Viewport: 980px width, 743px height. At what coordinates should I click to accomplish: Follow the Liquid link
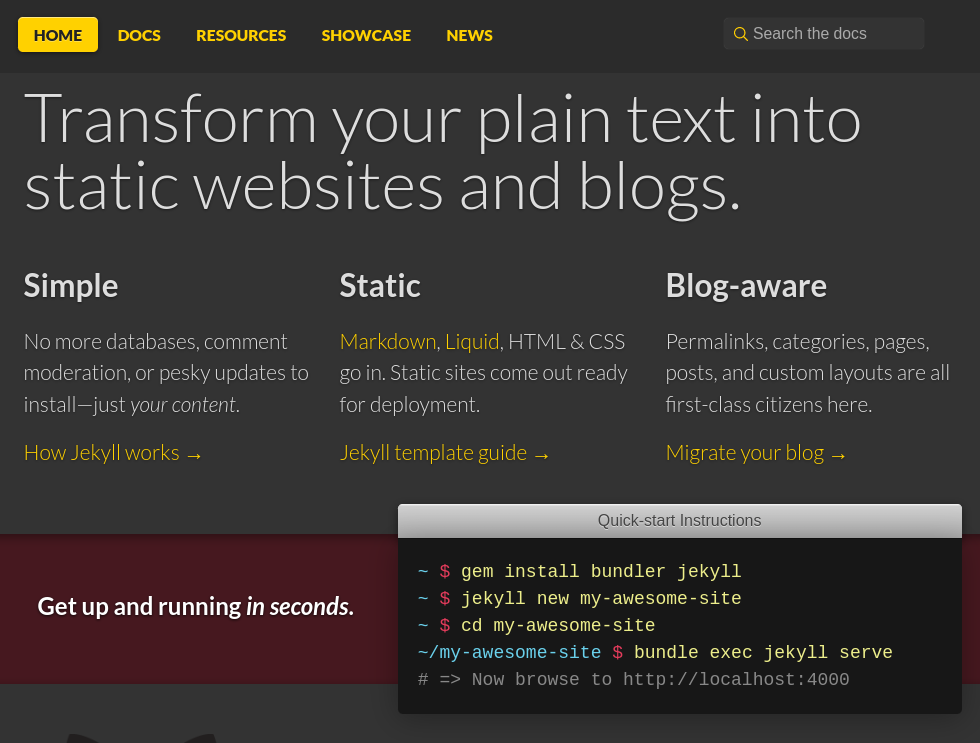[472, 342]
